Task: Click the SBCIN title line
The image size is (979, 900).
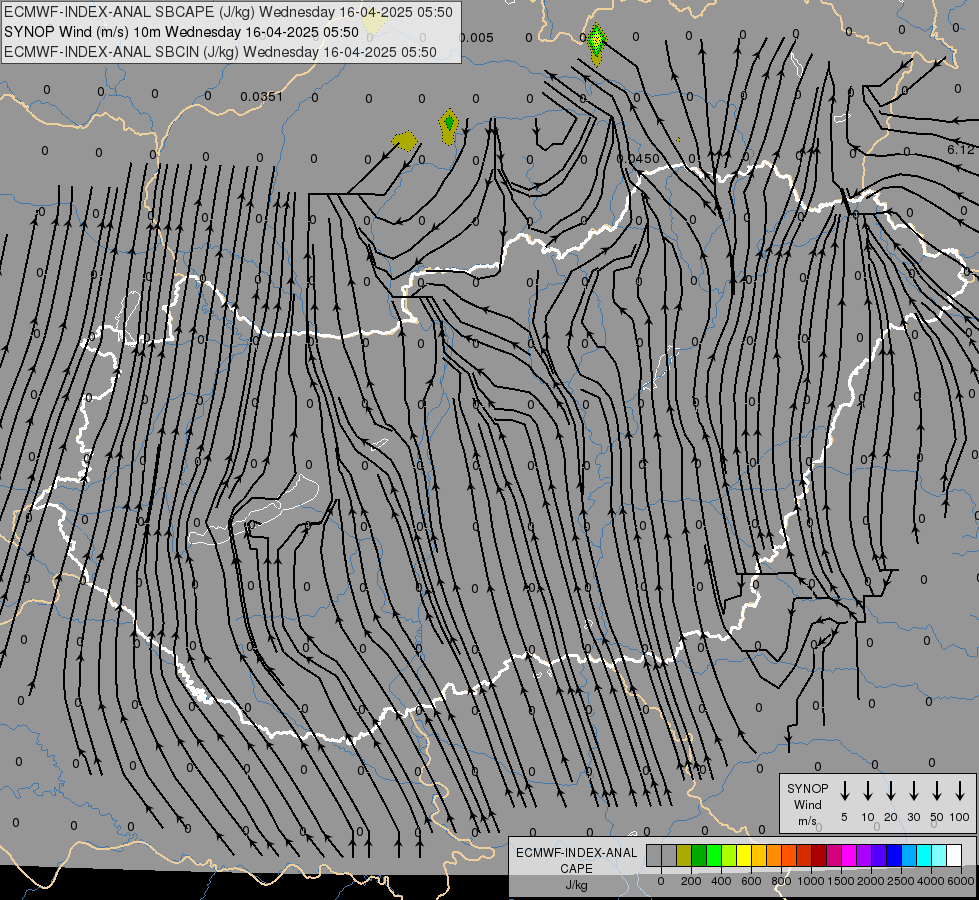Action: (x=220, y=52)
